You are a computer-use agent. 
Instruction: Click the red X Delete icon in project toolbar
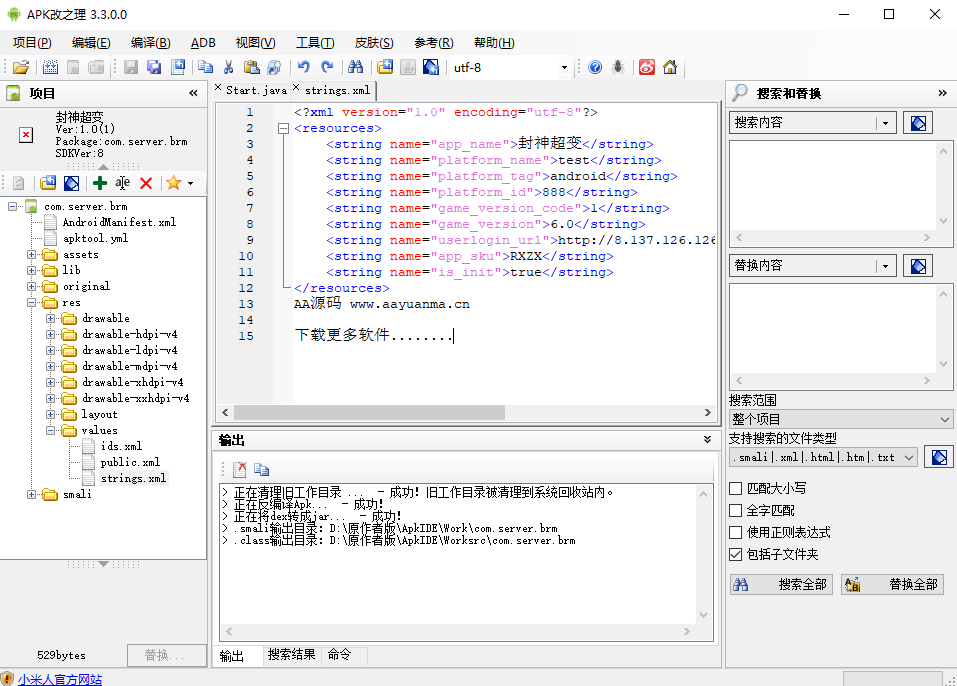(x=146, y=182)
